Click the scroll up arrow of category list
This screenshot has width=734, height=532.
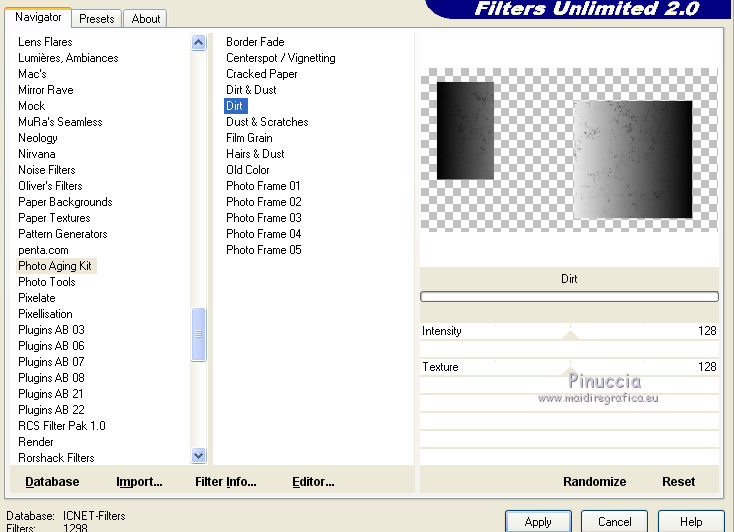point(198,43)
